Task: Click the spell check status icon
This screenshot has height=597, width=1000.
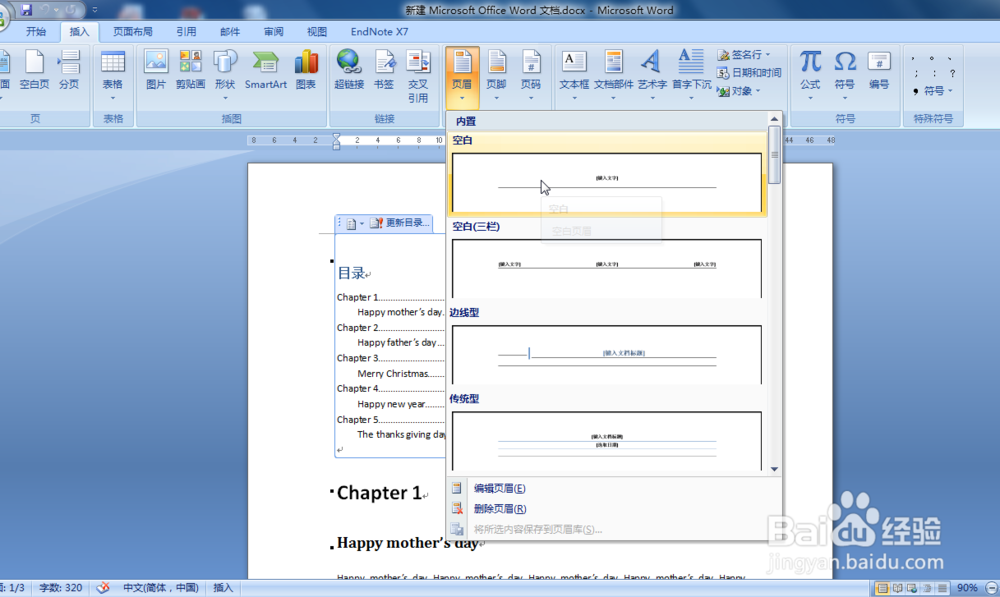Action: point(103,587)
